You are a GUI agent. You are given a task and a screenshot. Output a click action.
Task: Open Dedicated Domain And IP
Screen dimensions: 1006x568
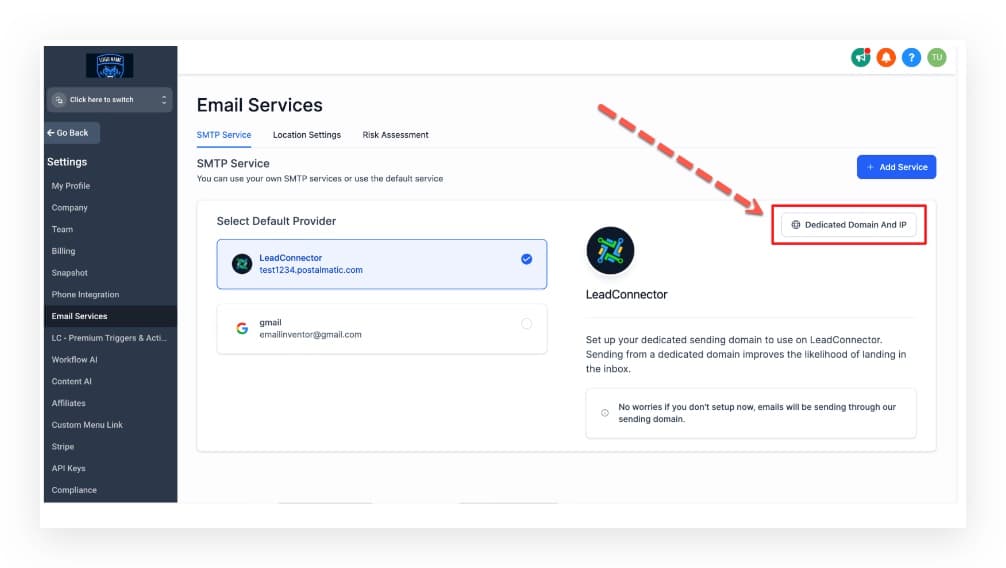(x=848, y=225)
